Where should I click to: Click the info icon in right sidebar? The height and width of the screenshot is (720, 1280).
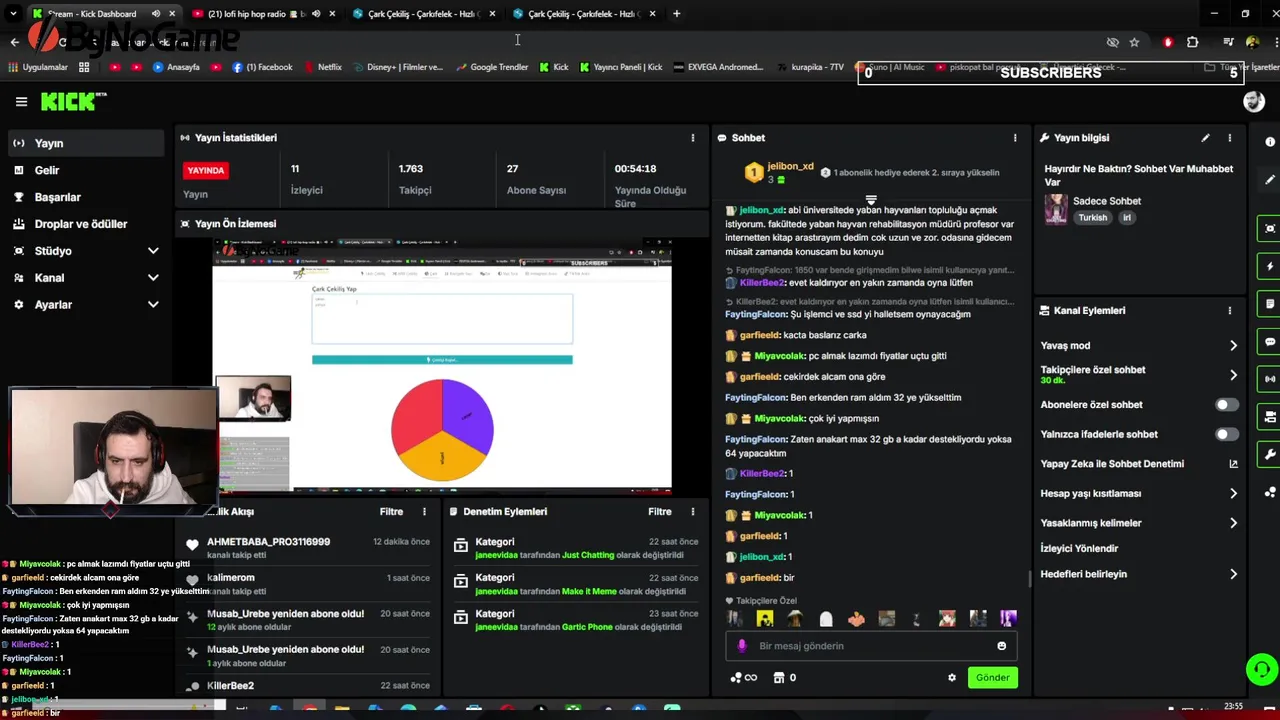click(x=1270, y=142)
